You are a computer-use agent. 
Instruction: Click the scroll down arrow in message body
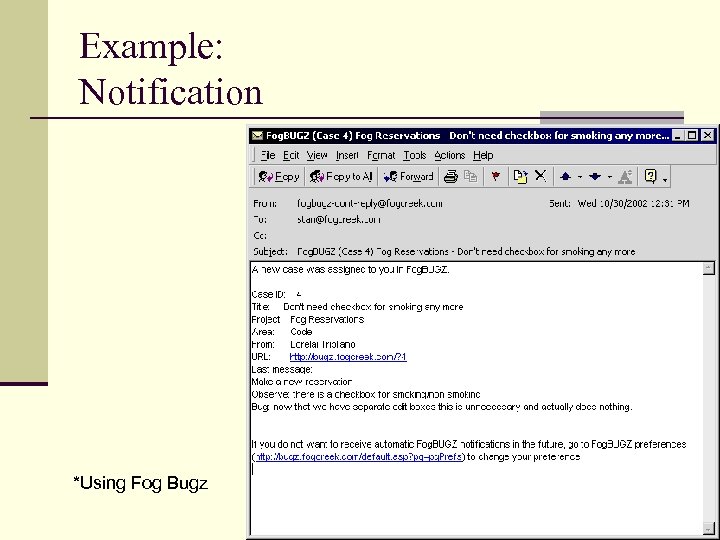pos(709,528)
